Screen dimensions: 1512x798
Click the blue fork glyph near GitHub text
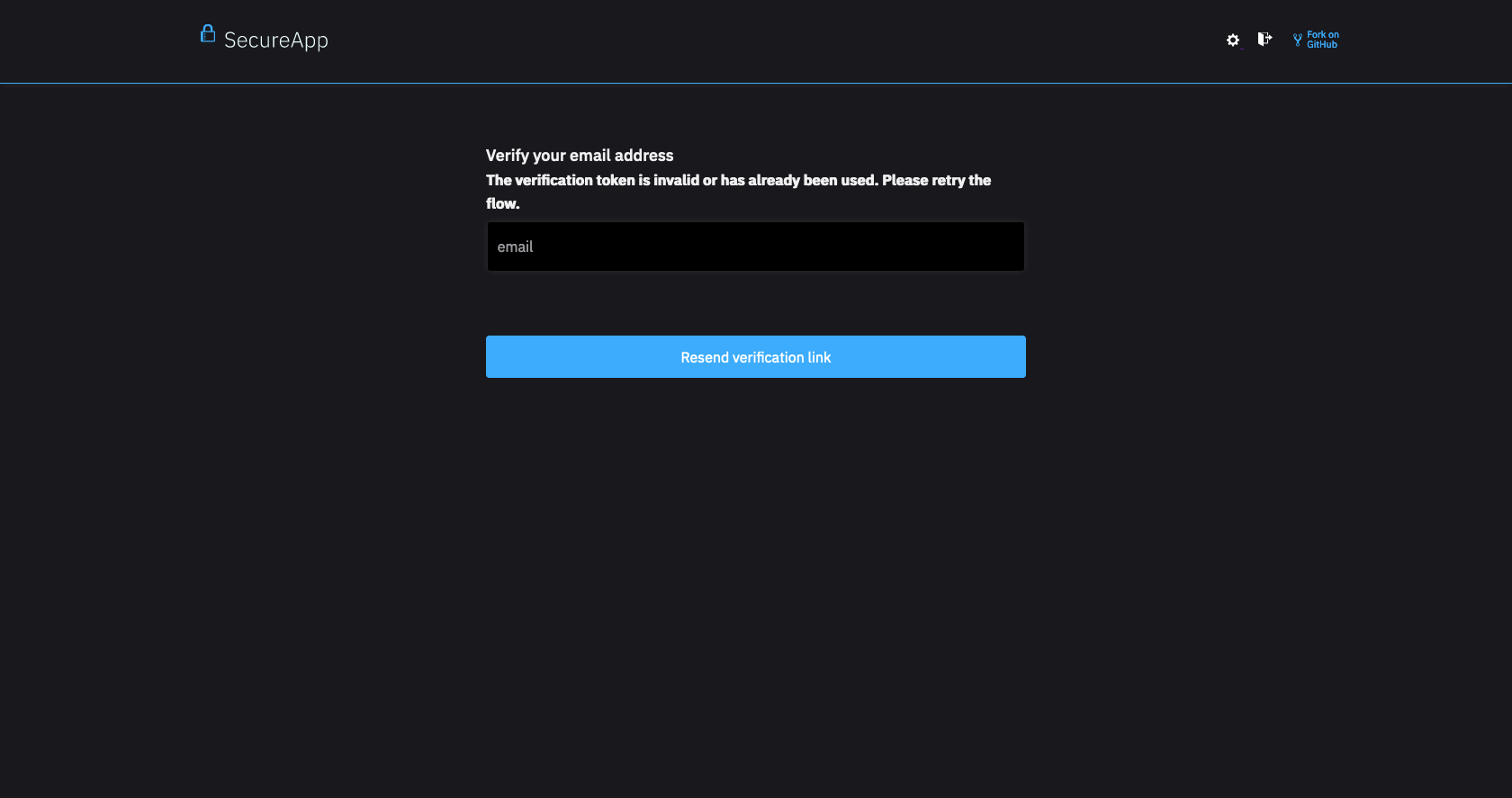(x=1298, y=40)
